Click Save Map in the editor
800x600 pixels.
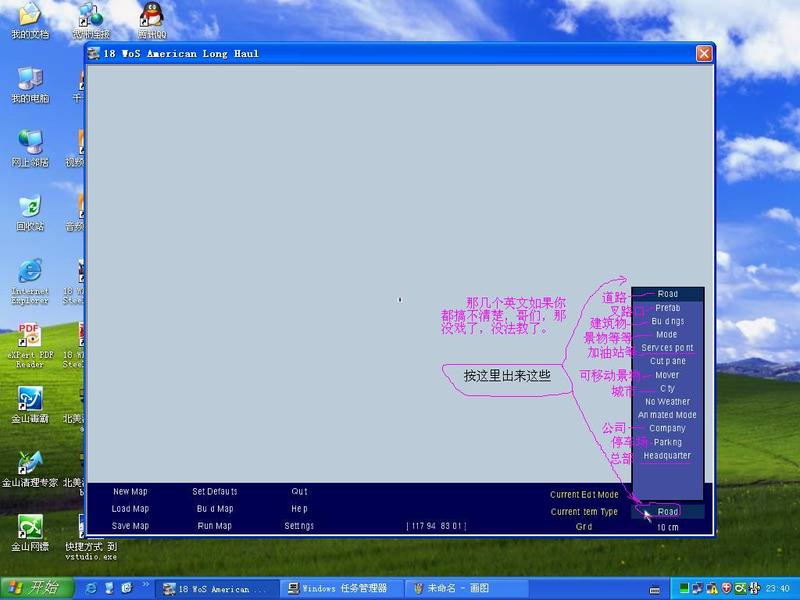[130, 526]
